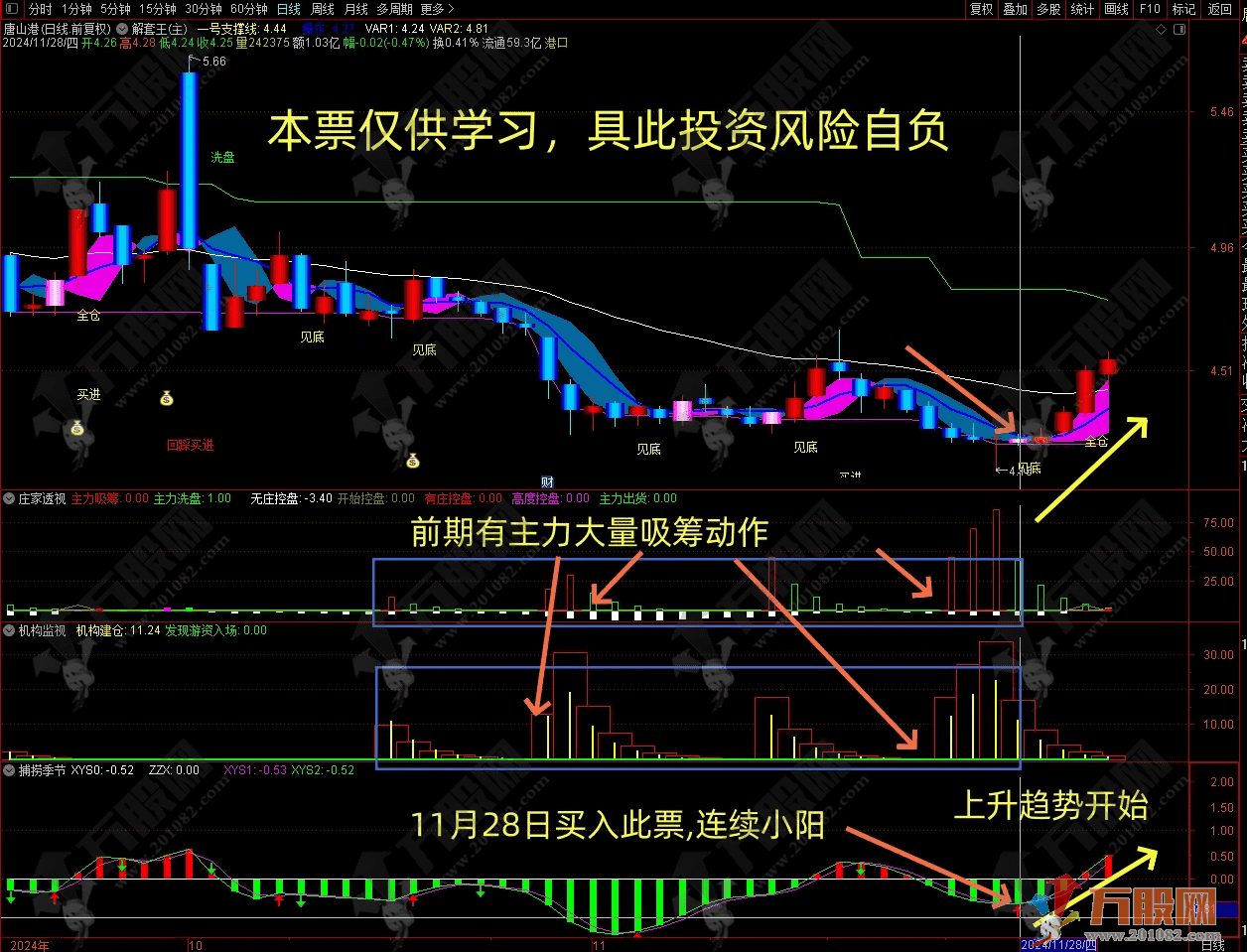Select the 5分钟 period tab
1247x952 pixels.
click(115, 9)
